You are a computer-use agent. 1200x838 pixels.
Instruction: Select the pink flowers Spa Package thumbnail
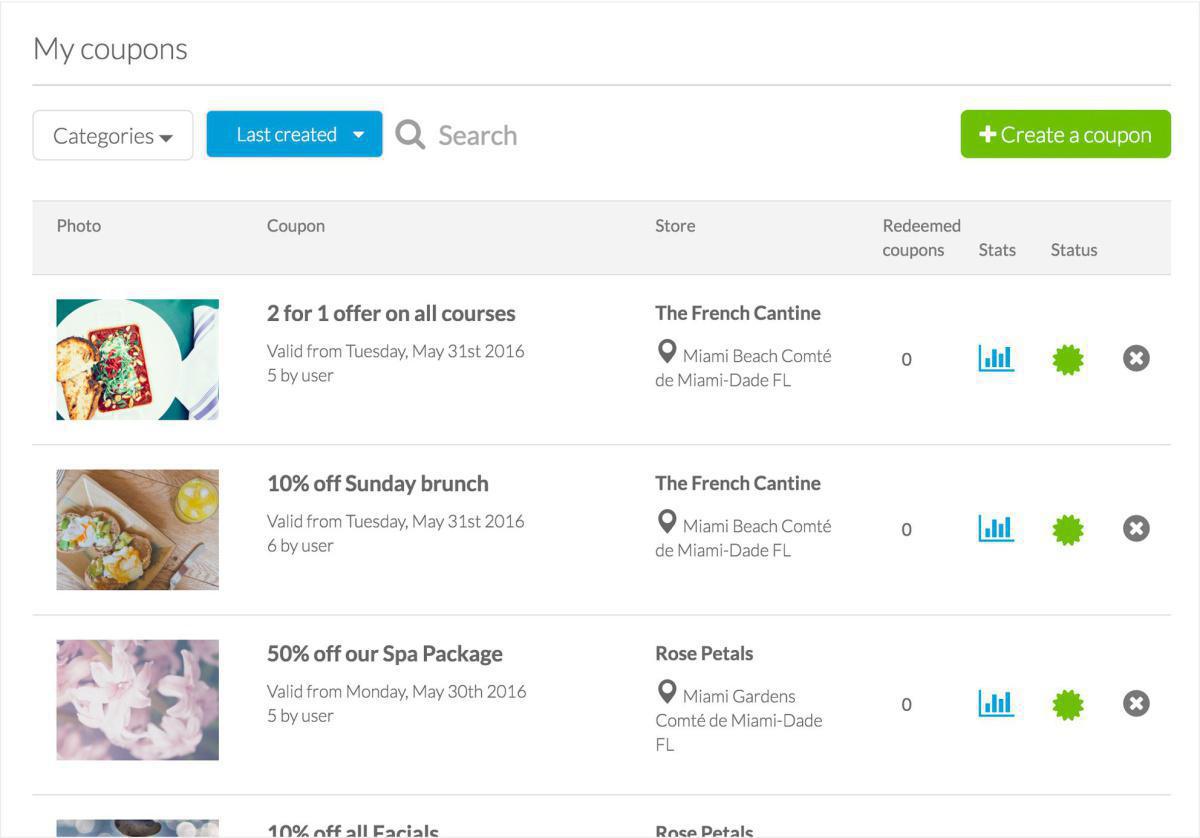[x=137, y=699]
